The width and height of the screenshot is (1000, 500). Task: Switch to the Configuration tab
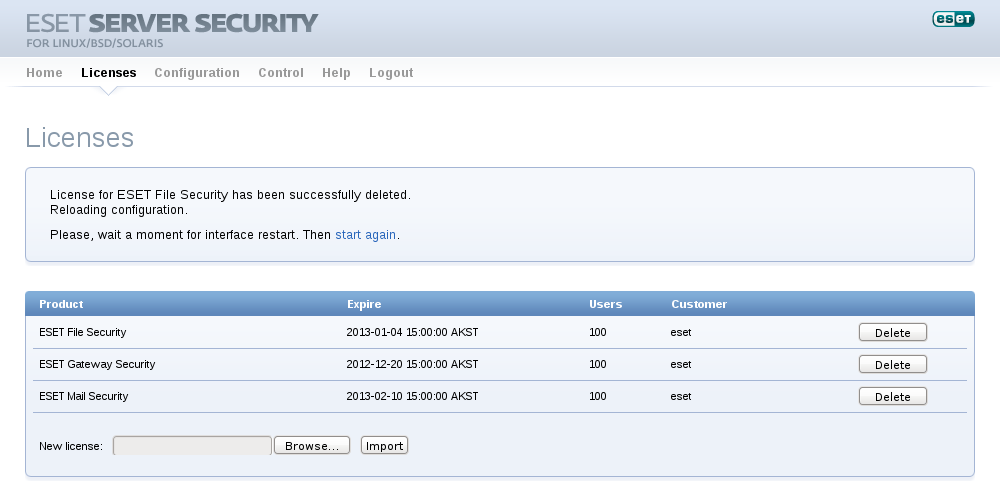coord(197,73)
